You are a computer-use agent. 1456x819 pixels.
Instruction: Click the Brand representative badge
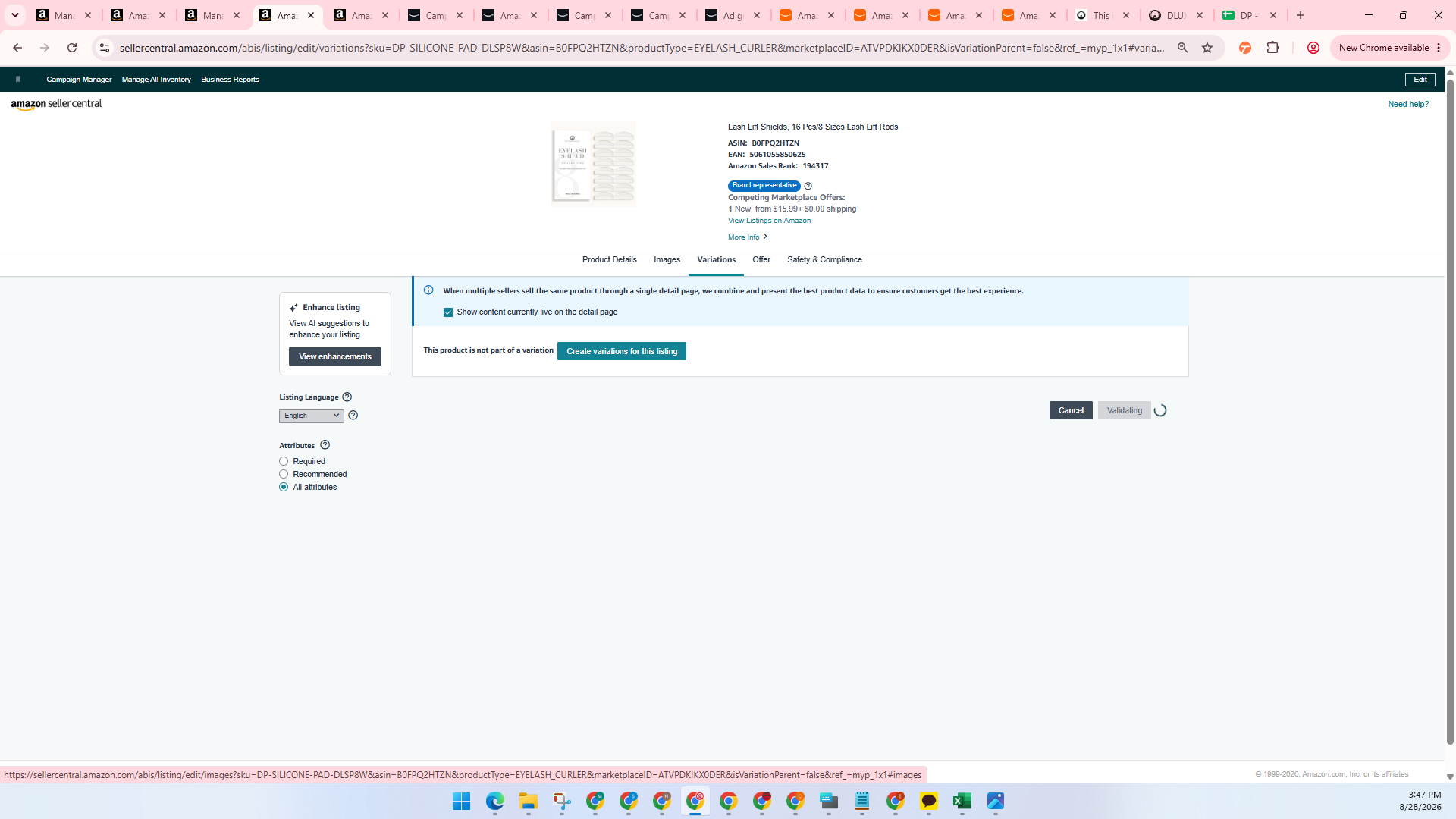click(x=764, y=186)
